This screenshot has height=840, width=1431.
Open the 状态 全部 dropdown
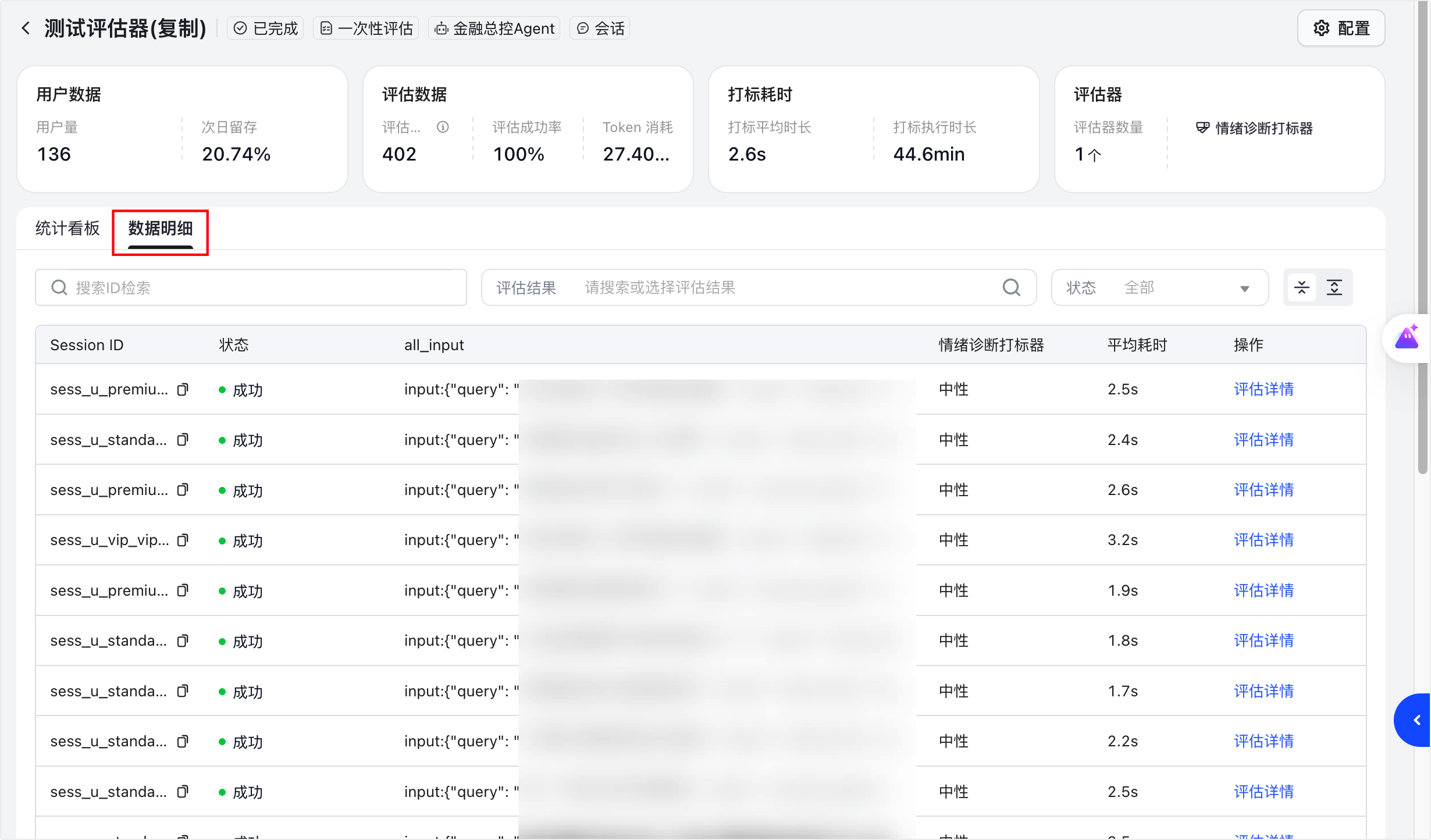[1159, 287]
